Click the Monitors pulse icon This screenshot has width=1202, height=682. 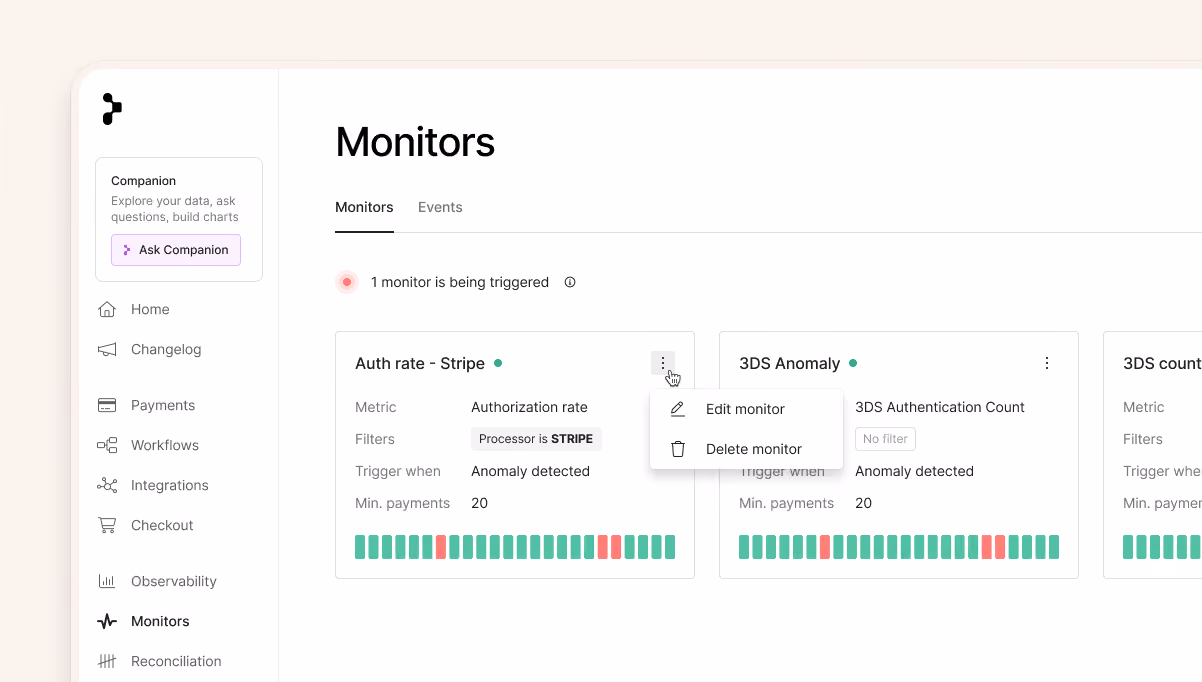(107, 621)
